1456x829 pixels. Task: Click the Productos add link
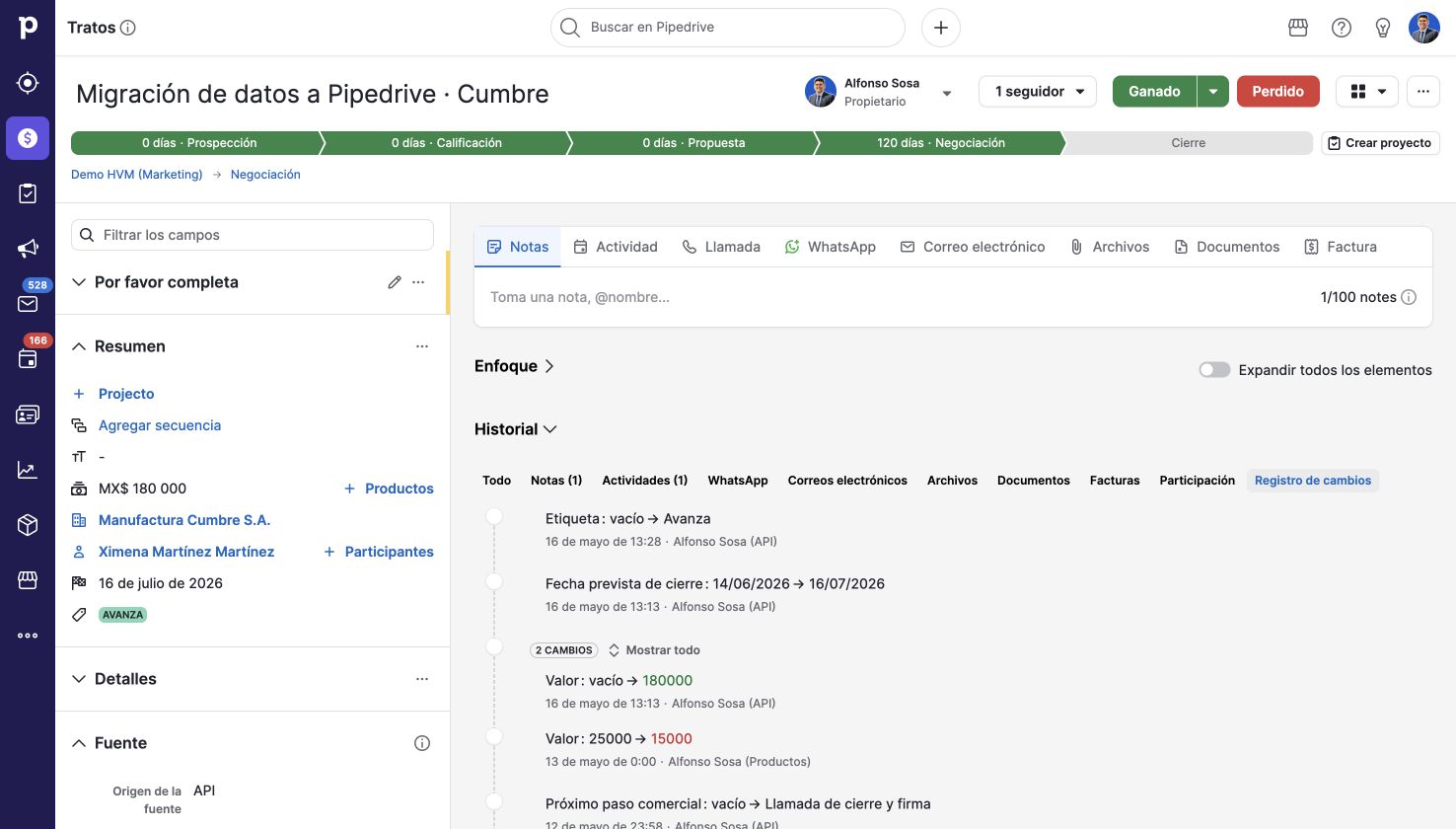coord(389,489)
